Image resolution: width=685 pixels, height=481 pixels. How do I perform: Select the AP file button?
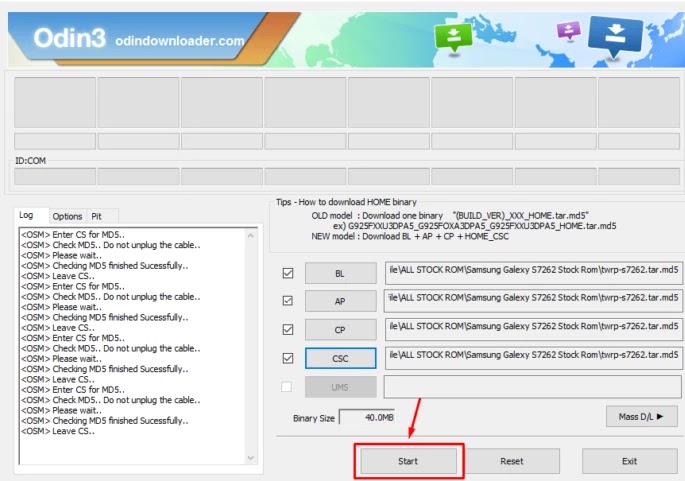340,301
